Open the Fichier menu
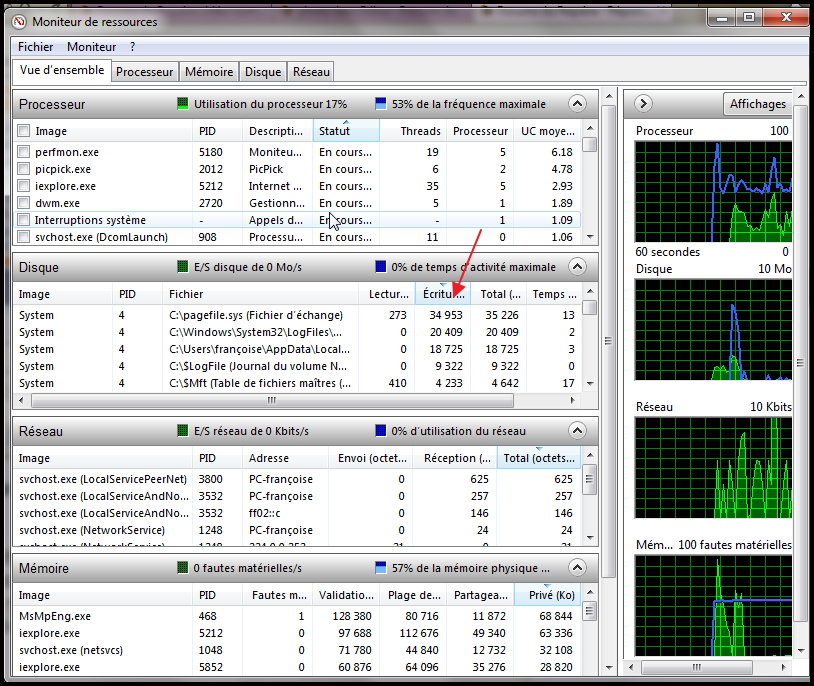 [35, 47]
